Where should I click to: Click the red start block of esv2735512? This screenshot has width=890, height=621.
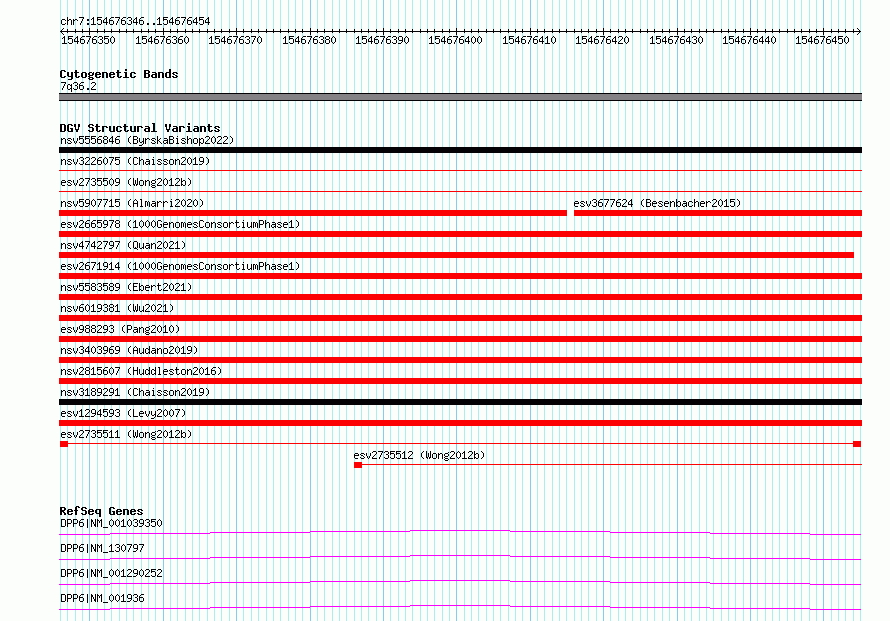click(x=358, y=465)
